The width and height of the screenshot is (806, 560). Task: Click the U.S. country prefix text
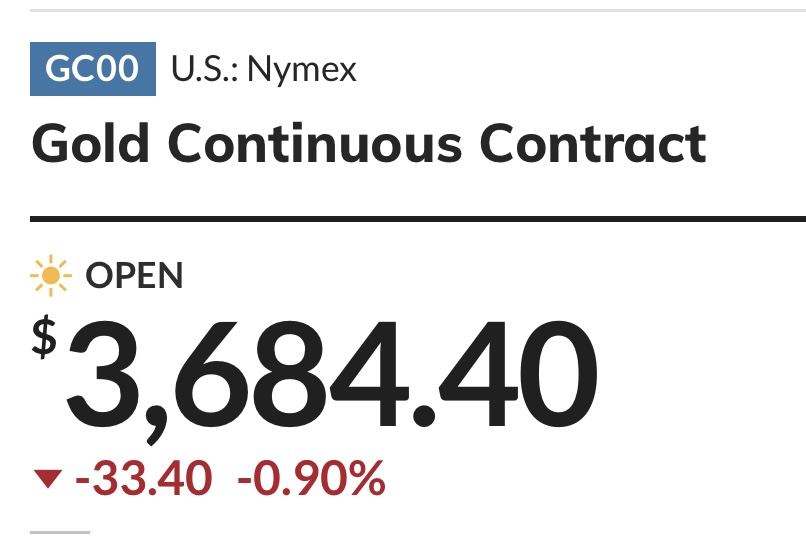[x=200, y=69]
